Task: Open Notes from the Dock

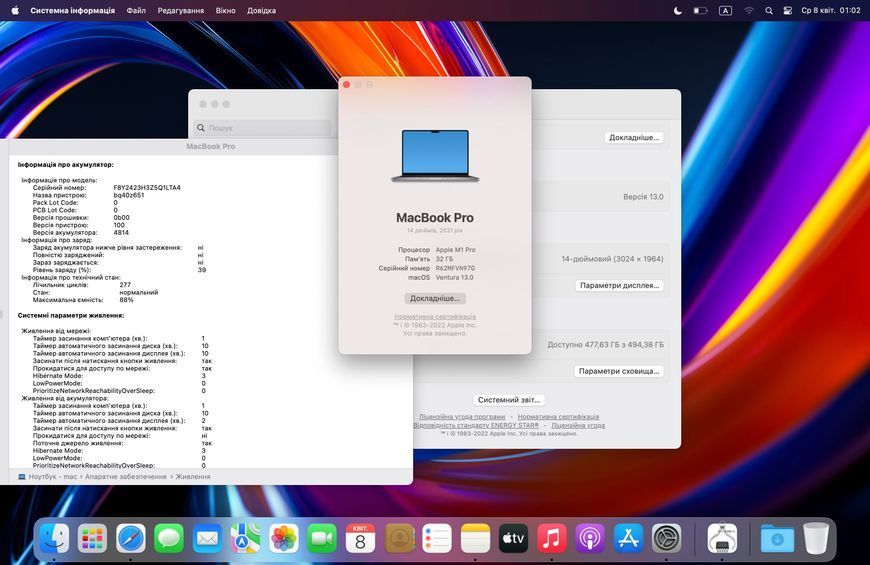Action: 476,538
